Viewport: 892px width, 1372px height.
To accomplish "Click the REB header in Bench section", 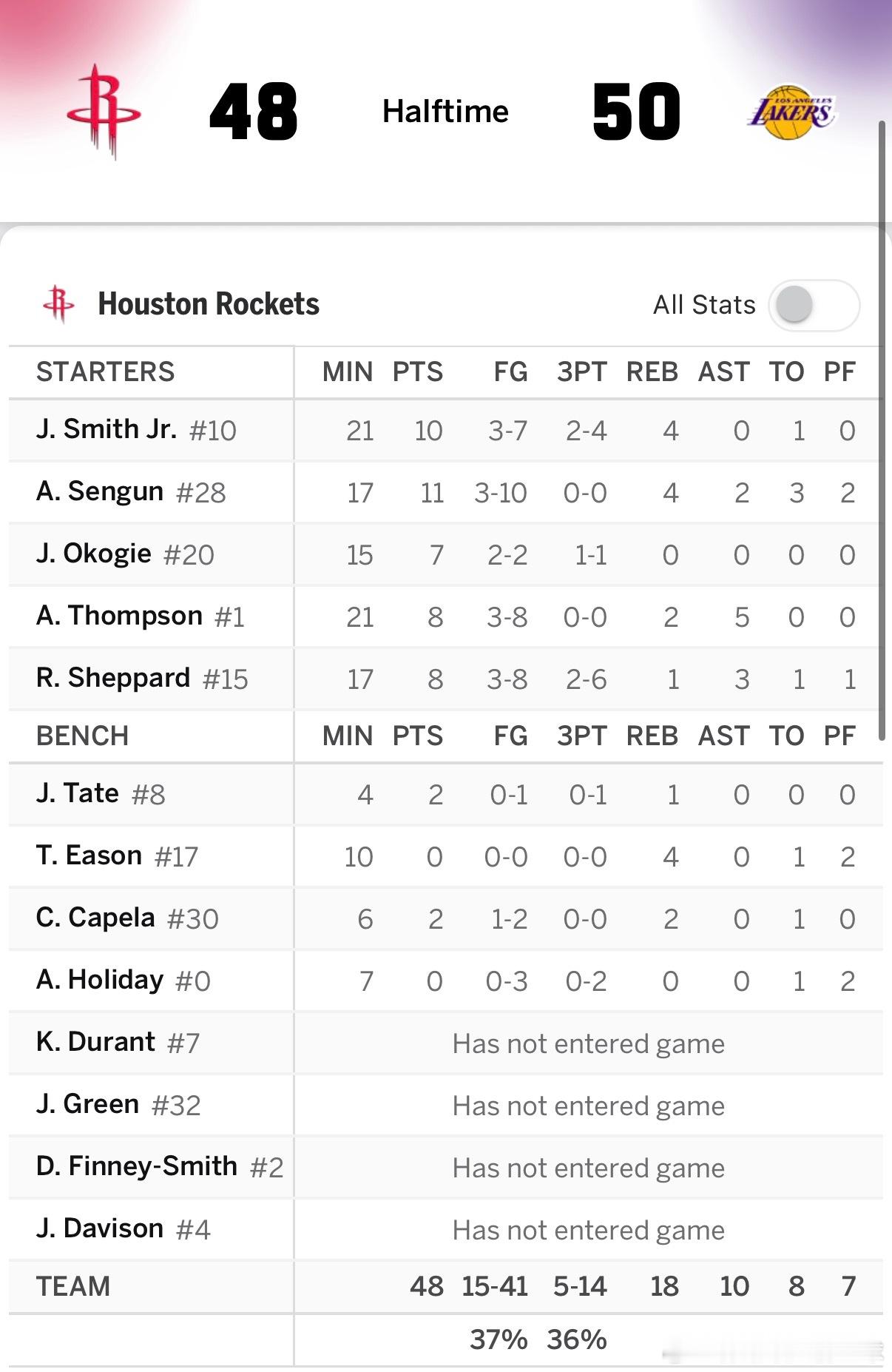I will point(652,736).
